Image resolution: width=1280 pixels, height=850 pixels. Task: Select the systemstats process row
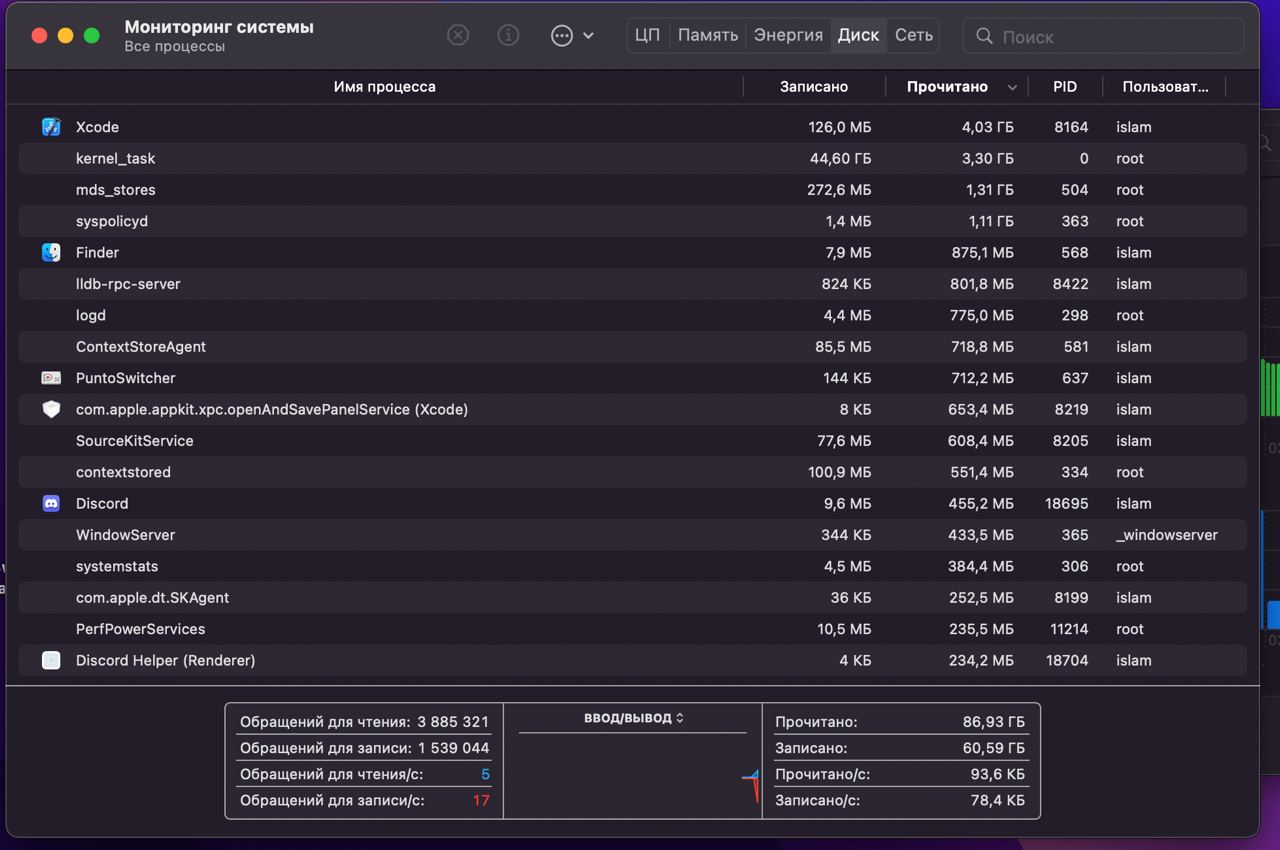632,566
